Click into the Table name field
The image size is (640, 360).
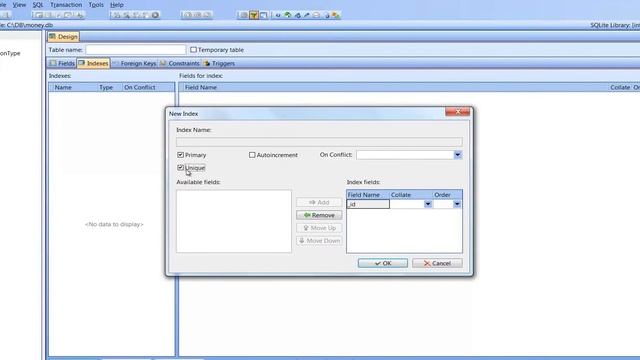(136, 50)
